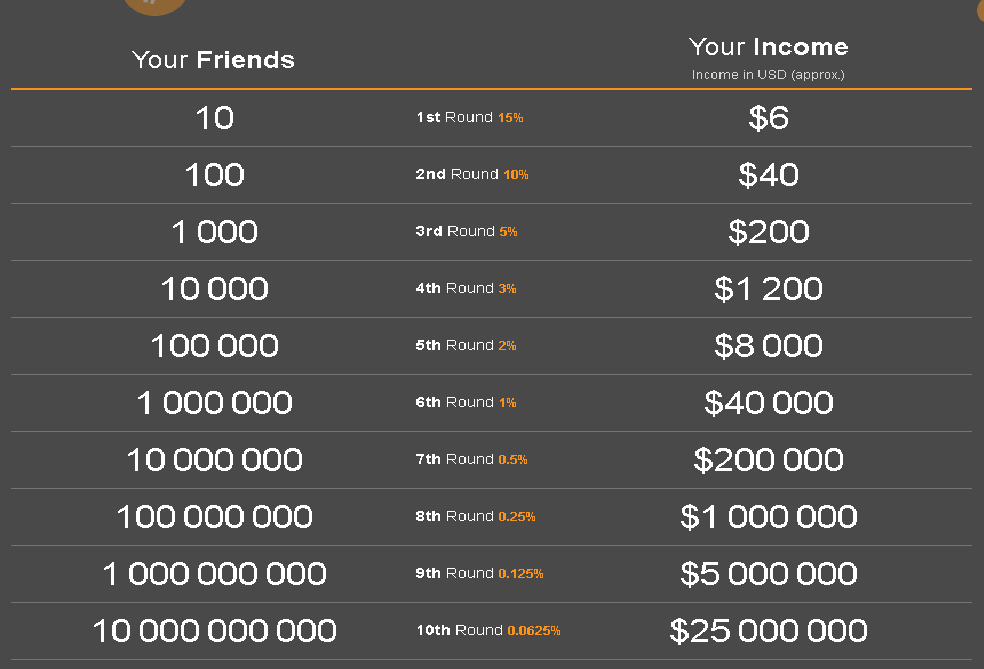984x669 pixels.
Task: Select the 100 000 friends count
Action: (x=214, y=346)
